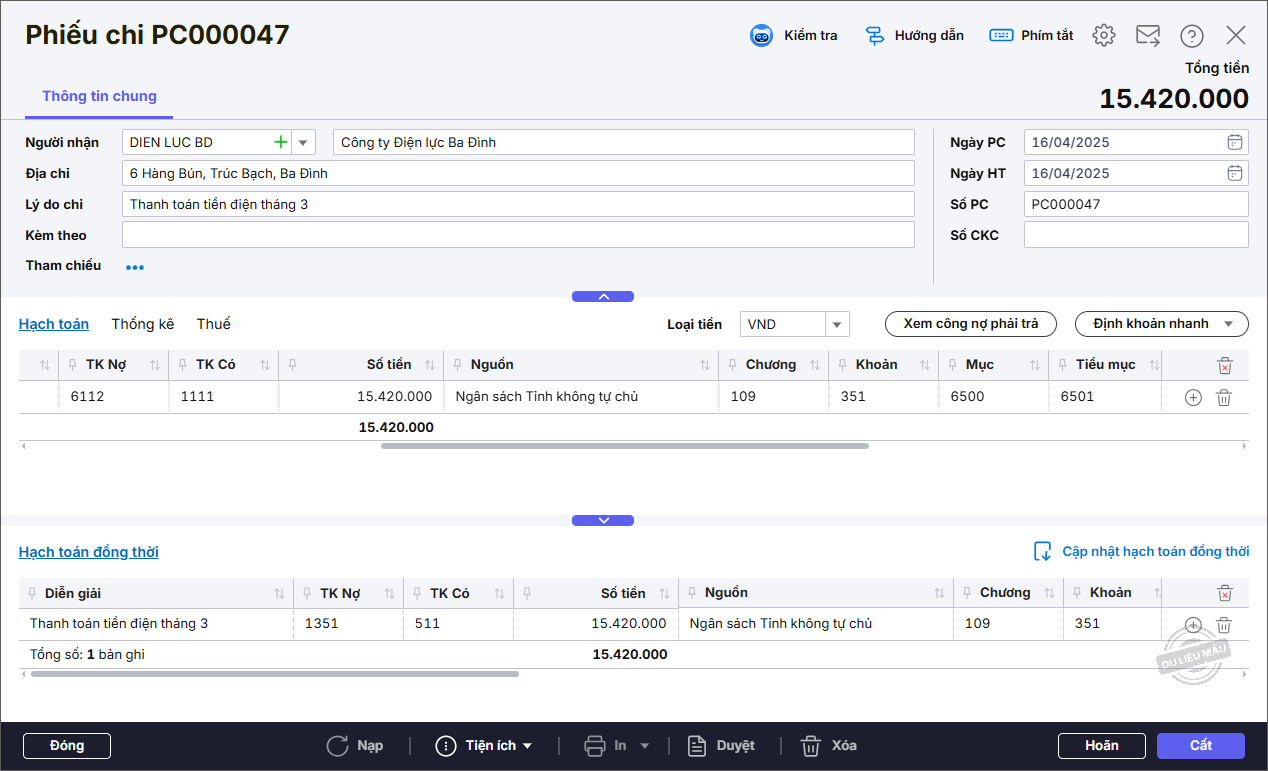Click Cập nhật hạch toán đồng thời

(1141, 552)
